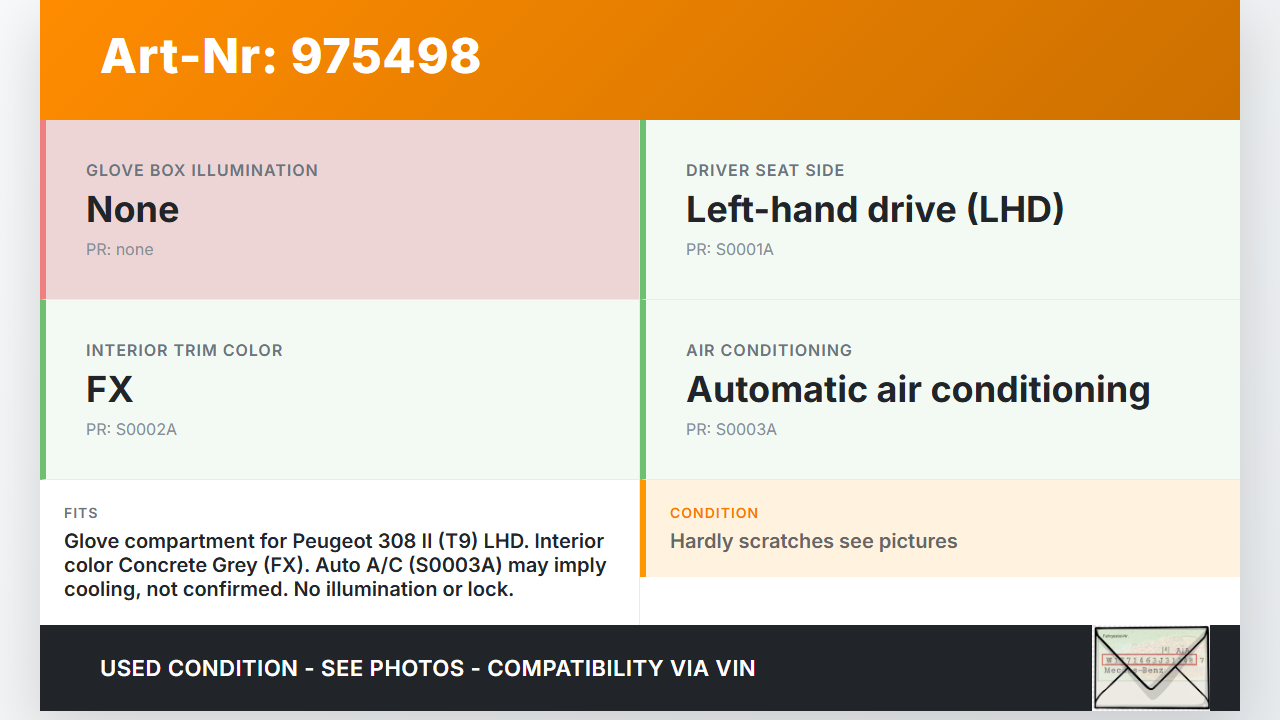The height and width of the screenshot is (720, 1280).
Task: Select 'Automatic air conditioning' value
Action: coord(918,389)
